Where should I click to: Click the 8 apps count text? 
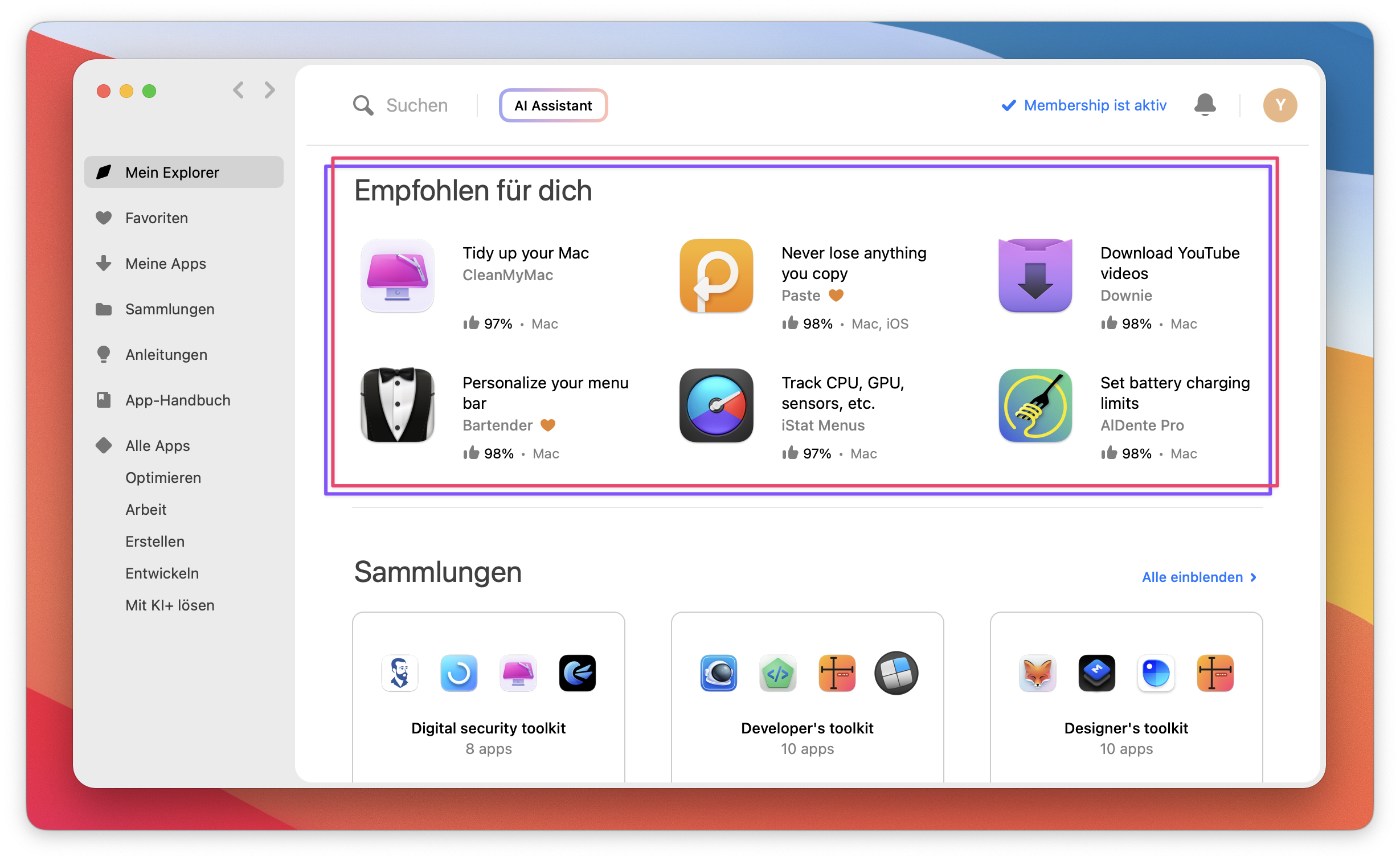tap(488, 748)
